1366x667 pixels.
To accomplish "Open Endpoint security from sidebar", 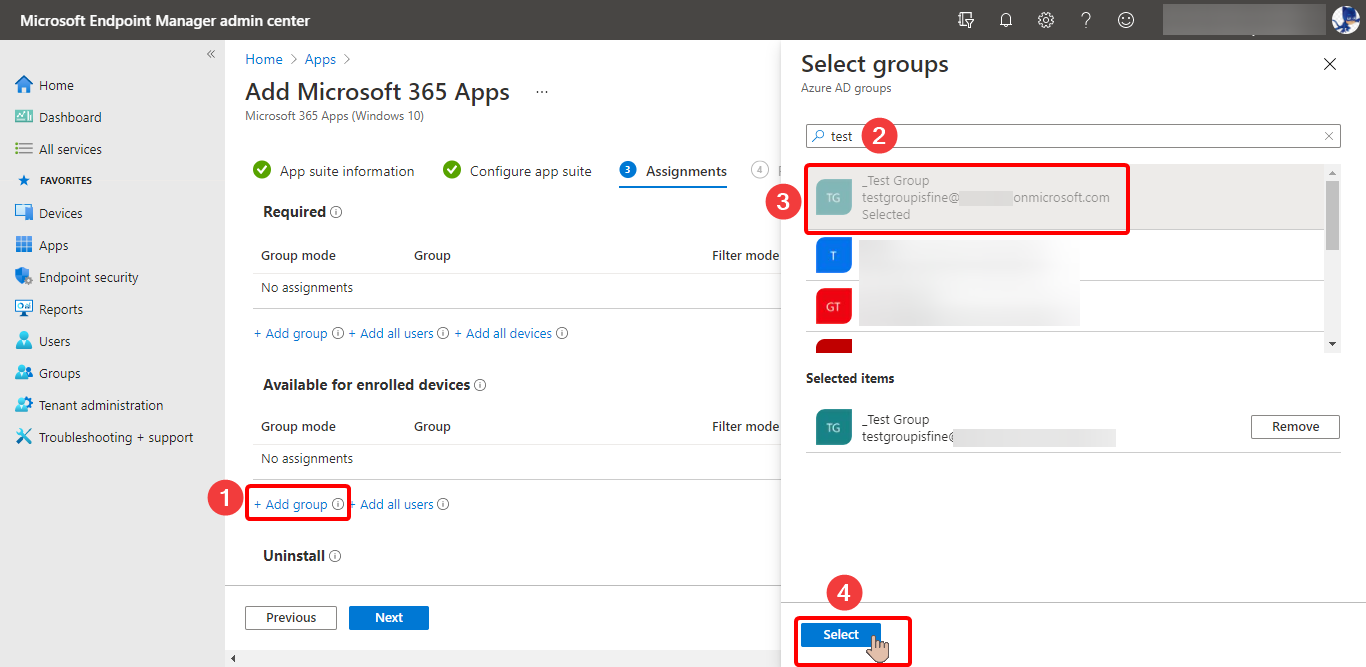I will [88, 277].
